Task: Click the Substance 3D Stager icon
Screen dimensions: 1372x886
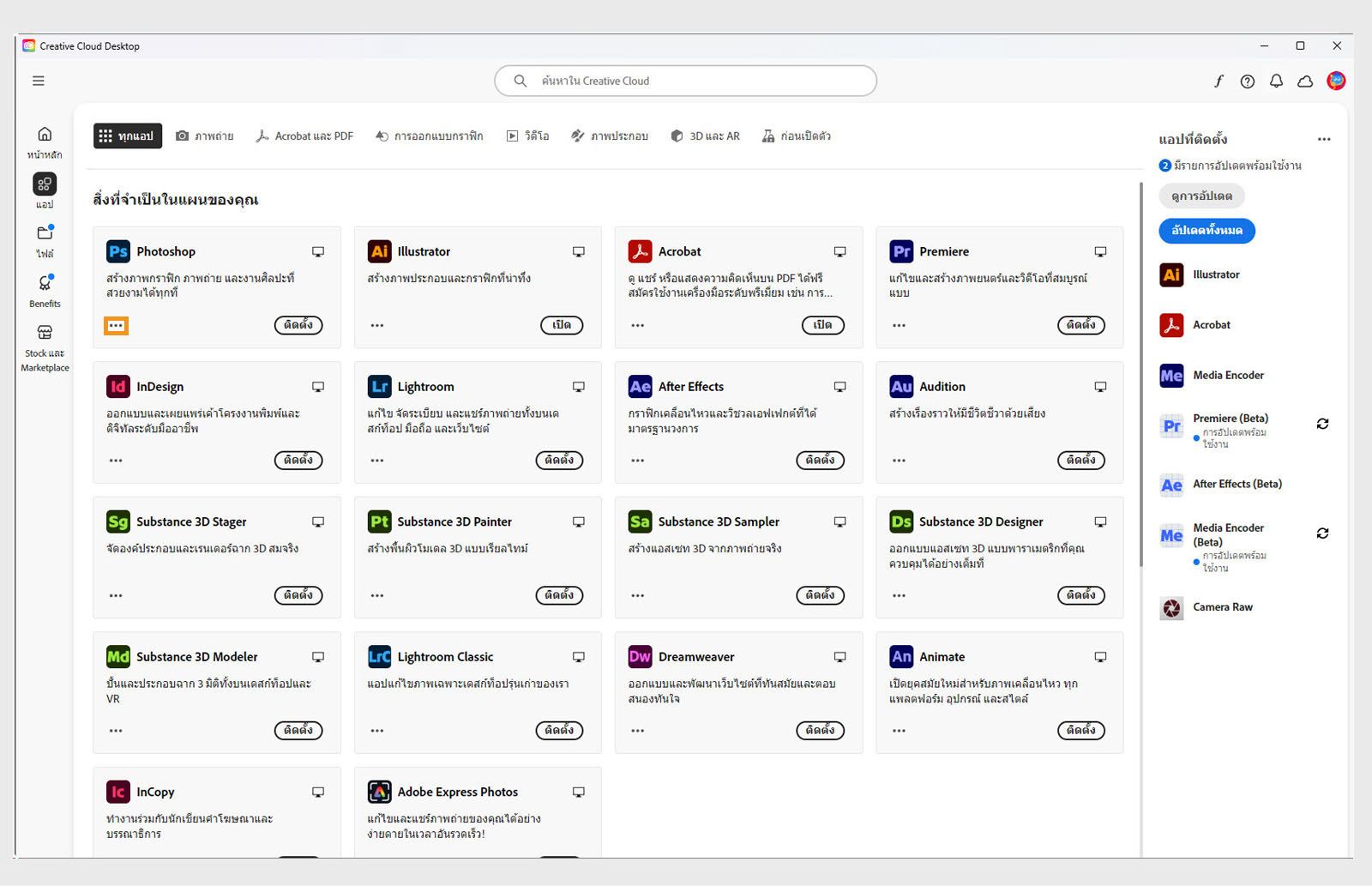Action: (118, 521)
